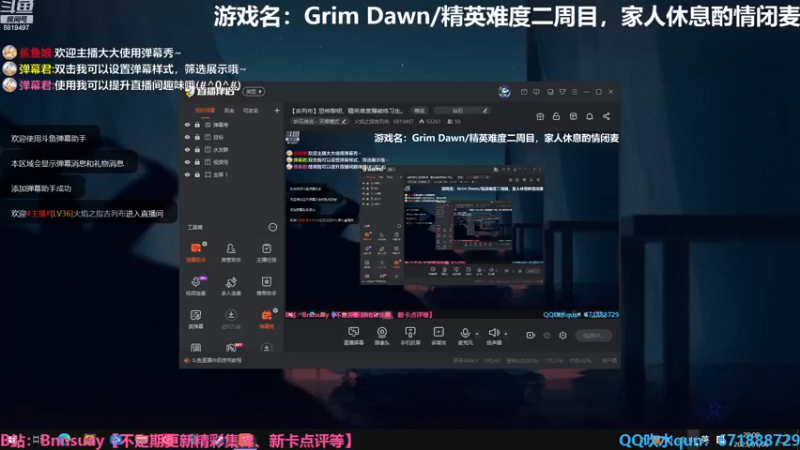
Task: Open the user avatar in title bar
Action: [505, 91]
